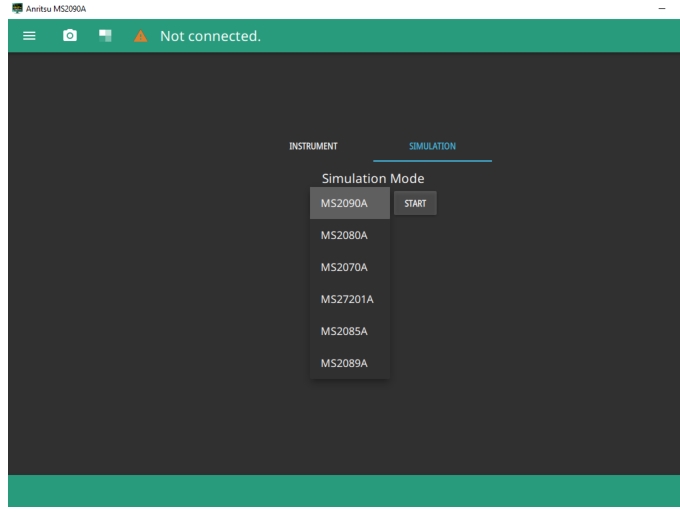Pick the MS2070A model option
Screen dimensions: 680x516
[344, 267]
